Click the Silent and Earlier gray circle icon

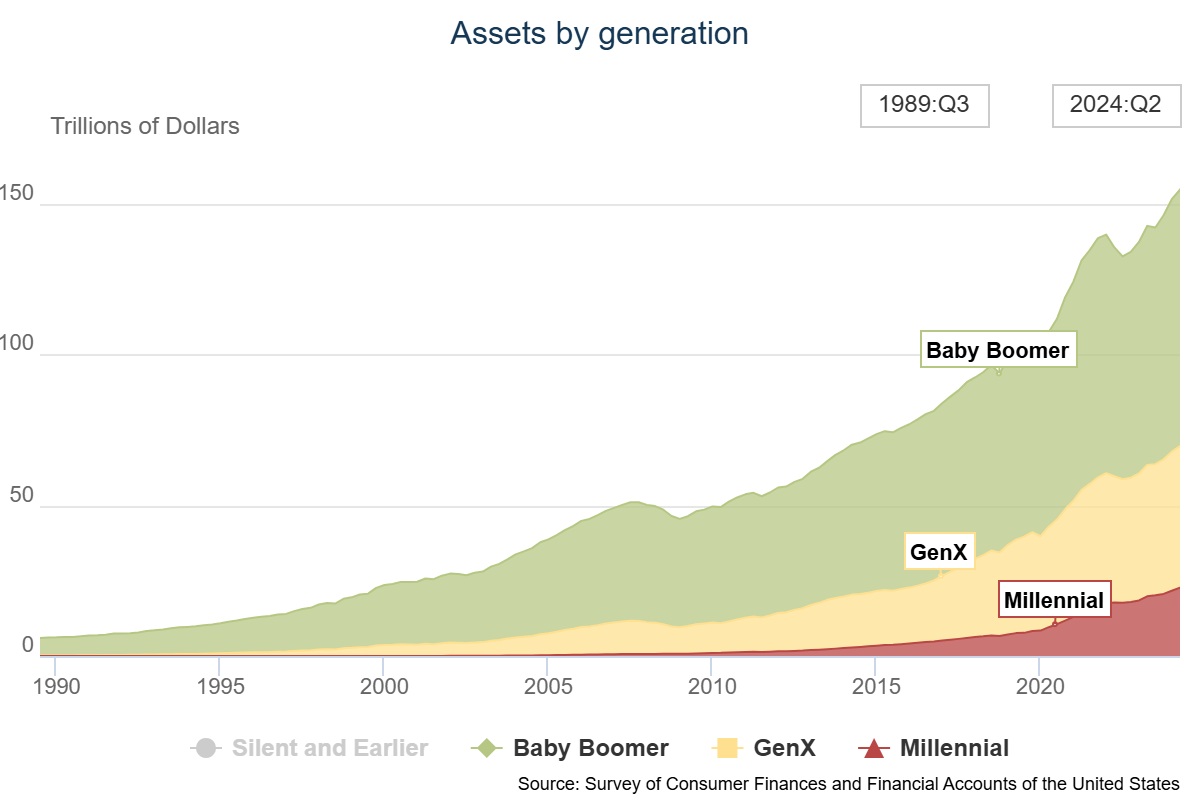click(206, 748)
